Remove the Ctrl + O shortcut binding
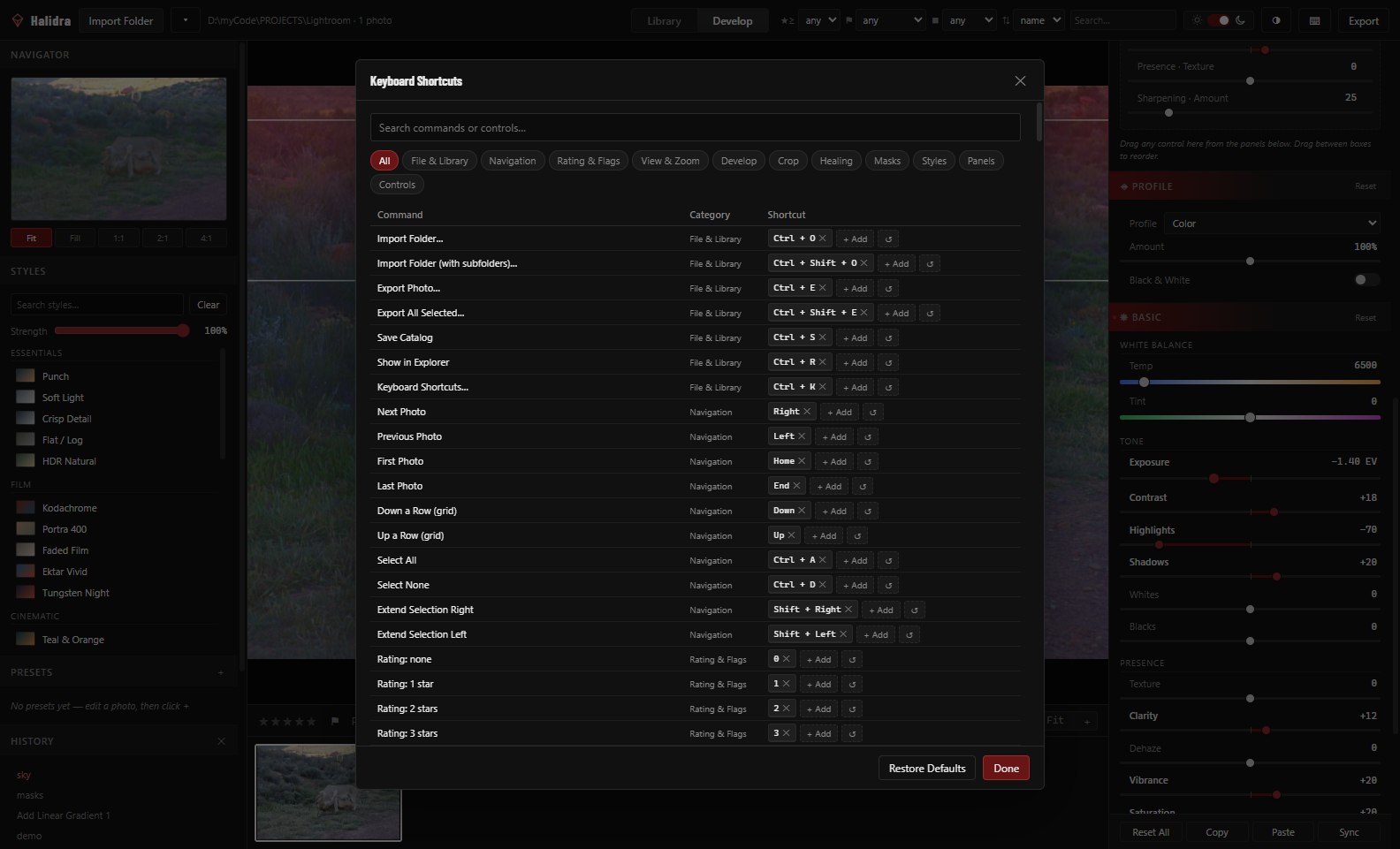 tap(822, 239)
